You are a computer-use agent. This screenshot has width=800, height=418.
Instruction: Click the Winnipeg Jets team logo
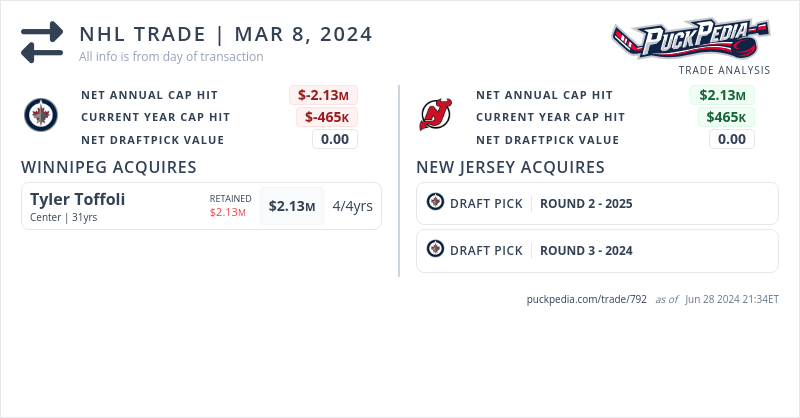point(41,116)
